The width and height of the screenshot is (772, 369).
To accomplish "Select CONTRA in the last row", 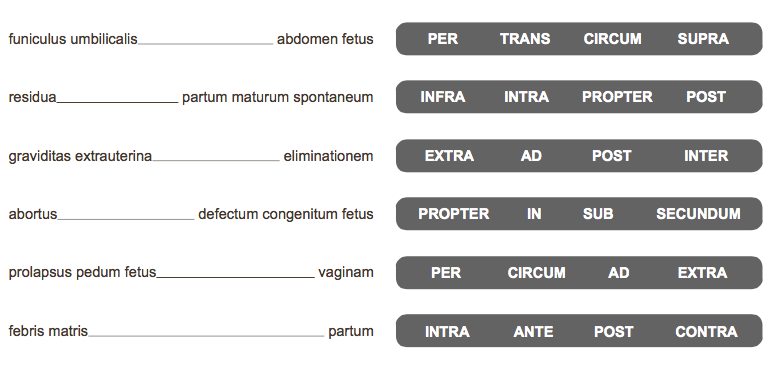I will [x=707, y=332].
